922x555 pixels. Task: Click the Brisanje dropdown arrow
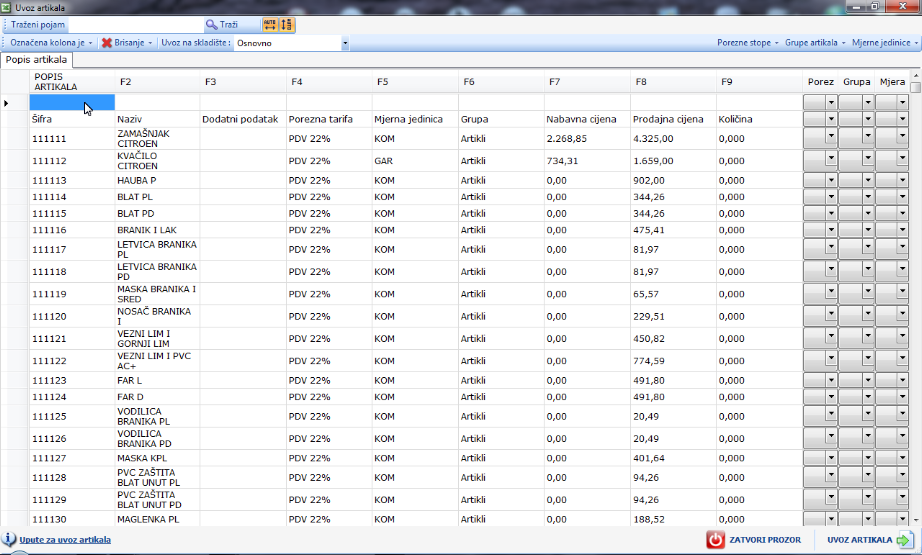tap(150, 43)
